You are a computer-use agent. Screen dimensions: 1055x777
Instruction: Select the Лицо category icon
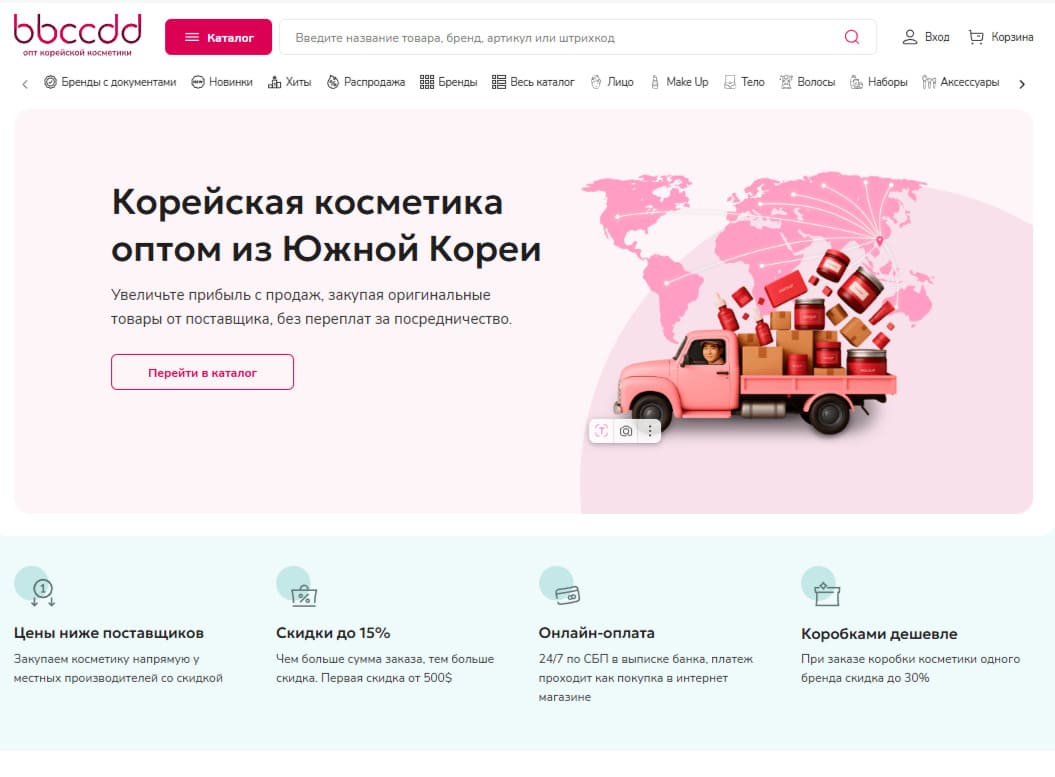tap(597, 82)
